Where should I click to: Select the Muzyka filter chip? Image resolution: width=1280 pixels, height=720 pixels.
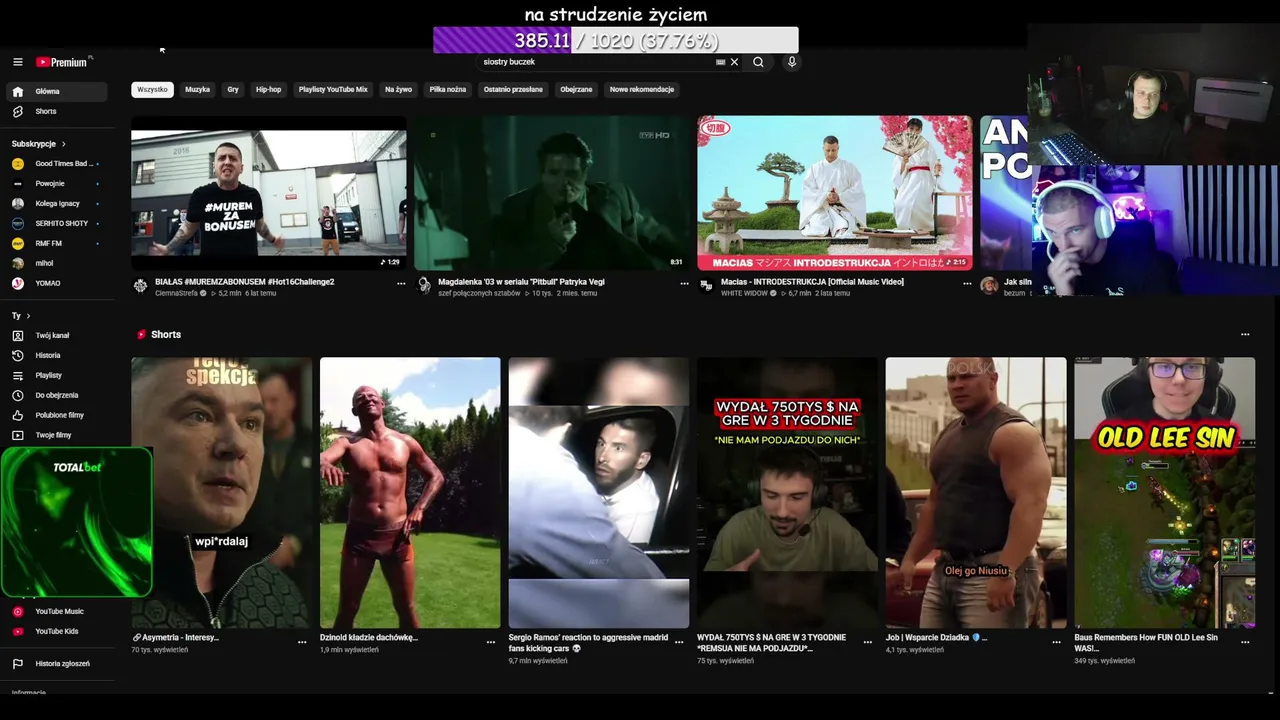[x=197, y=89]
